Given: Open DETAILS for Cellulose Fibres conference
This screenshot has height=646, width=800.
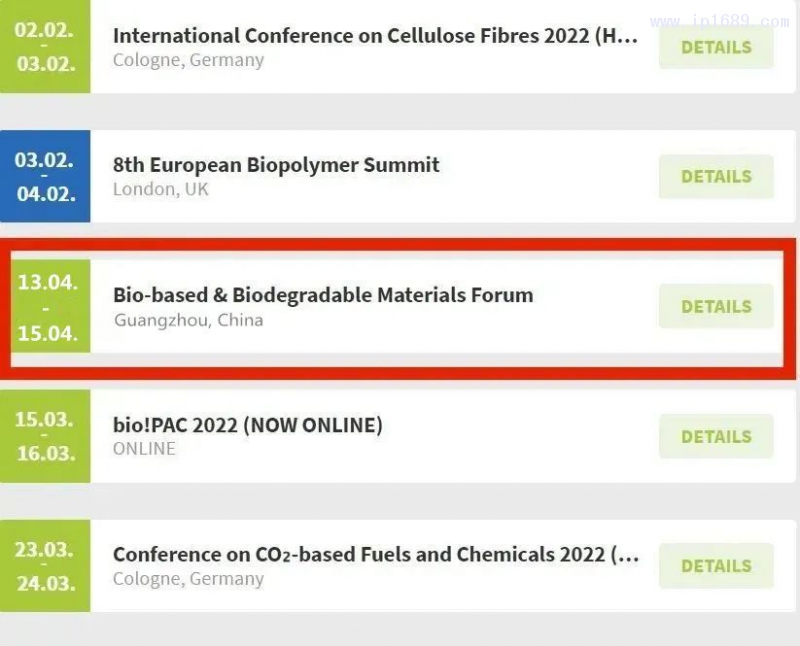Looking at the screenshot, I should pos(715,47).
